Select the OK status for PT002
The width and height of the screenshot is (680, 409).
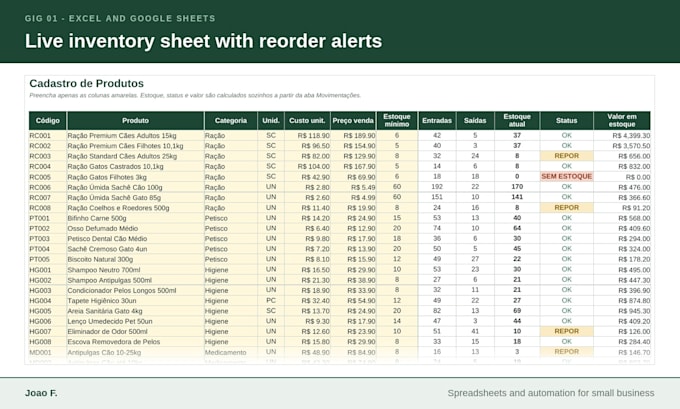point(566,228)
